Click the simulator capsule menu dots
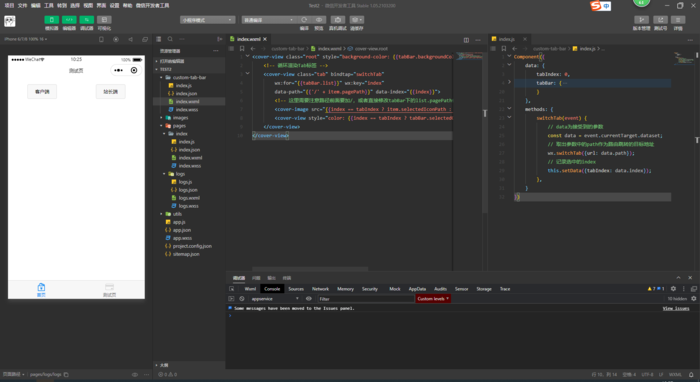The image size is (700, 382). (x=118, y=70)
